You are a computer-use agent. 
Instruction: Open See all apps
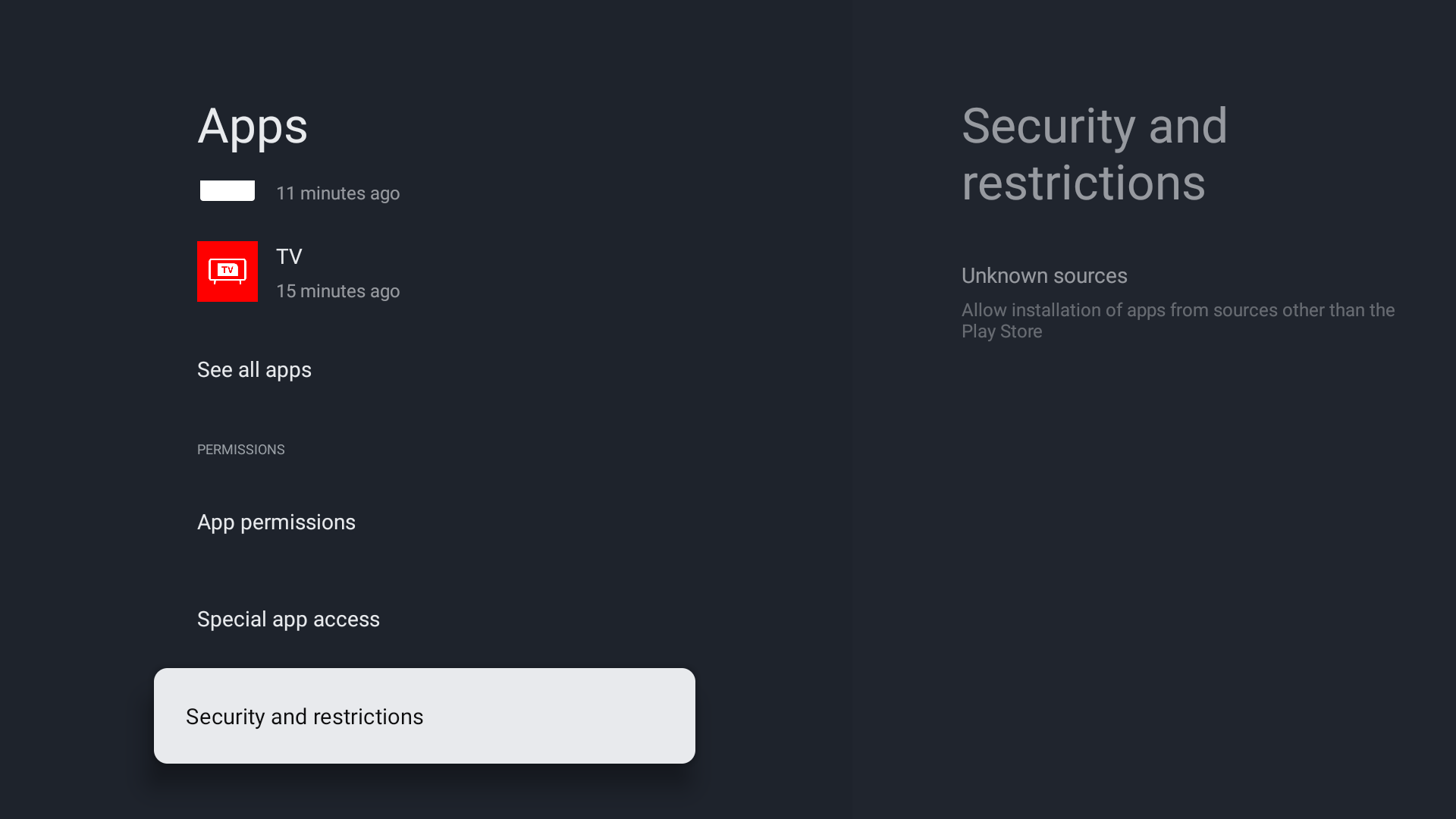(x=254, y=369)
